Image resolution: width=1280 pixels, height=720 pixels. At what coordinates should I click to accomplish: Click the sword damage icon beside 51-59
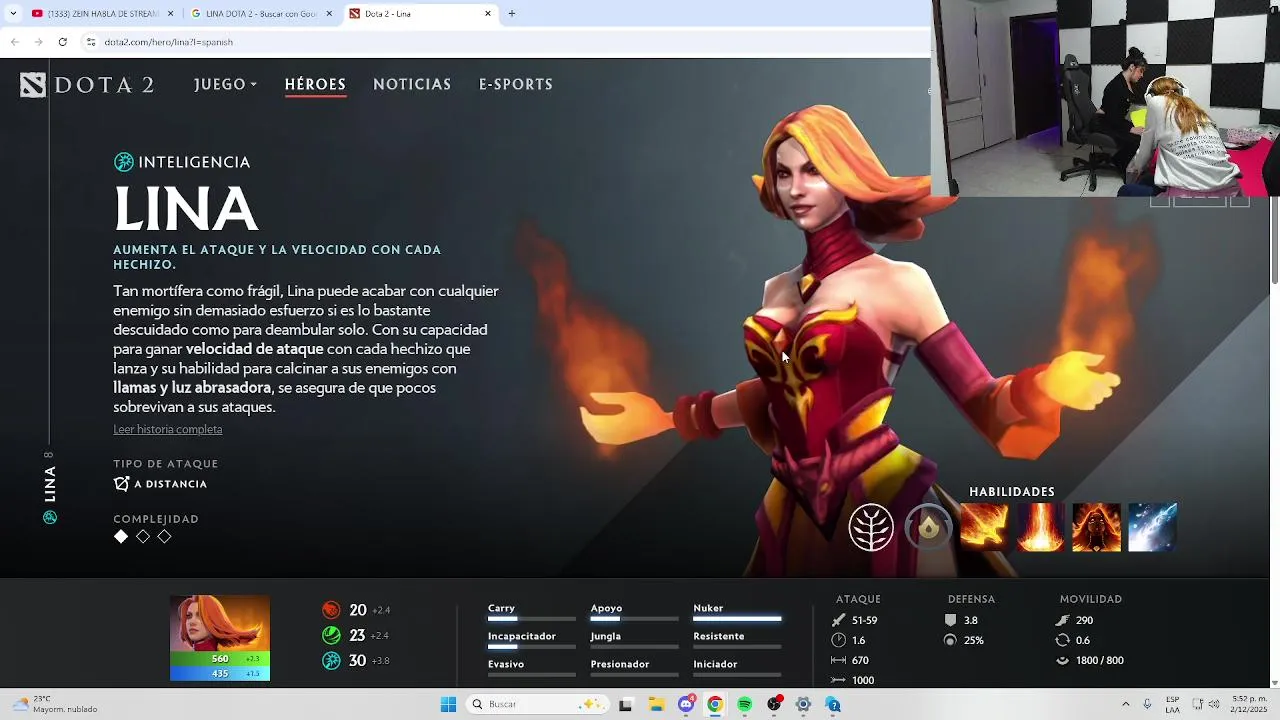point(838,620)
